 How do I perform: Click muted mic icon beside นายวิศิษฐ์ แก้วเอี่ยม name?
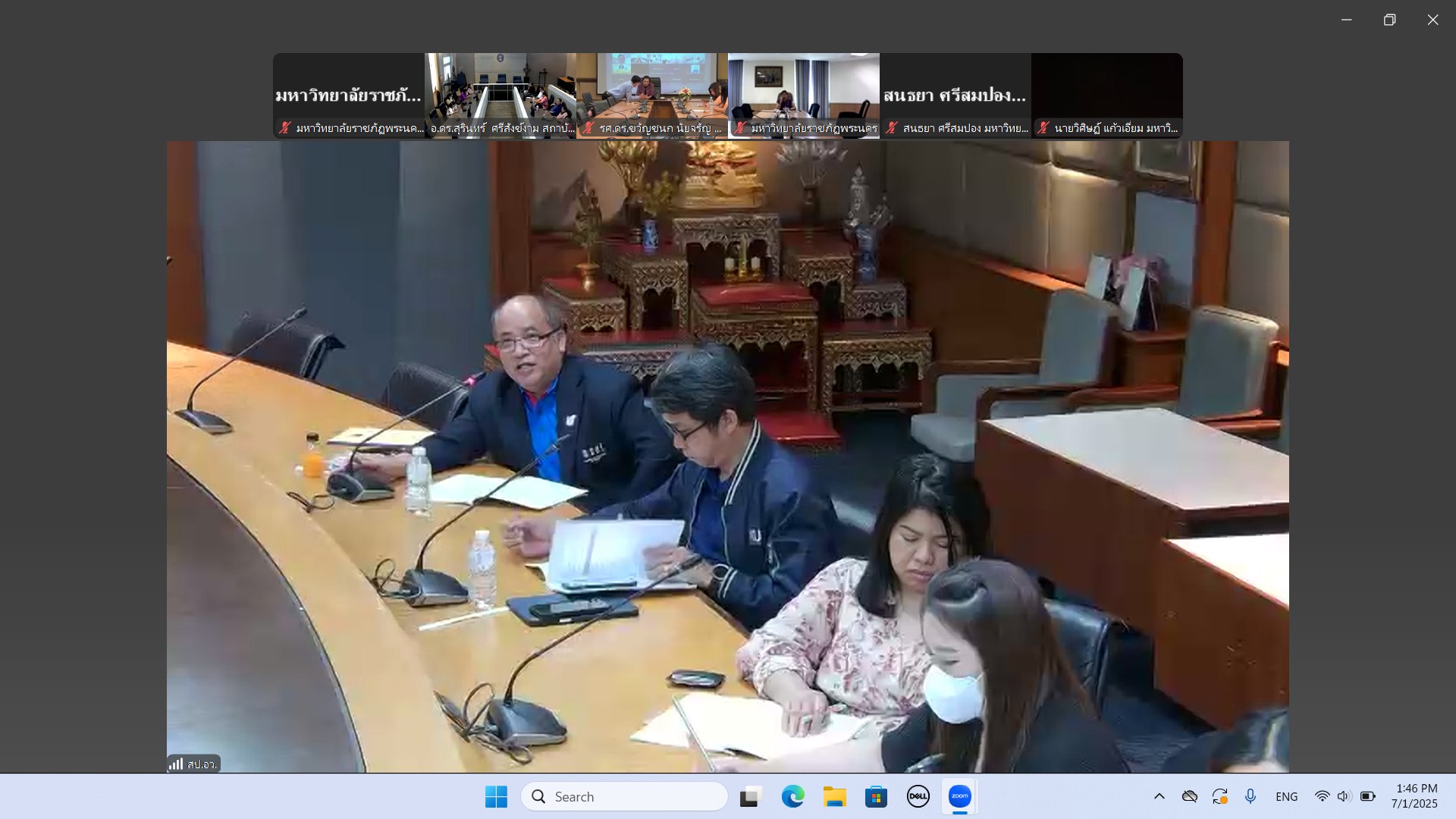tap(1043, 128)
